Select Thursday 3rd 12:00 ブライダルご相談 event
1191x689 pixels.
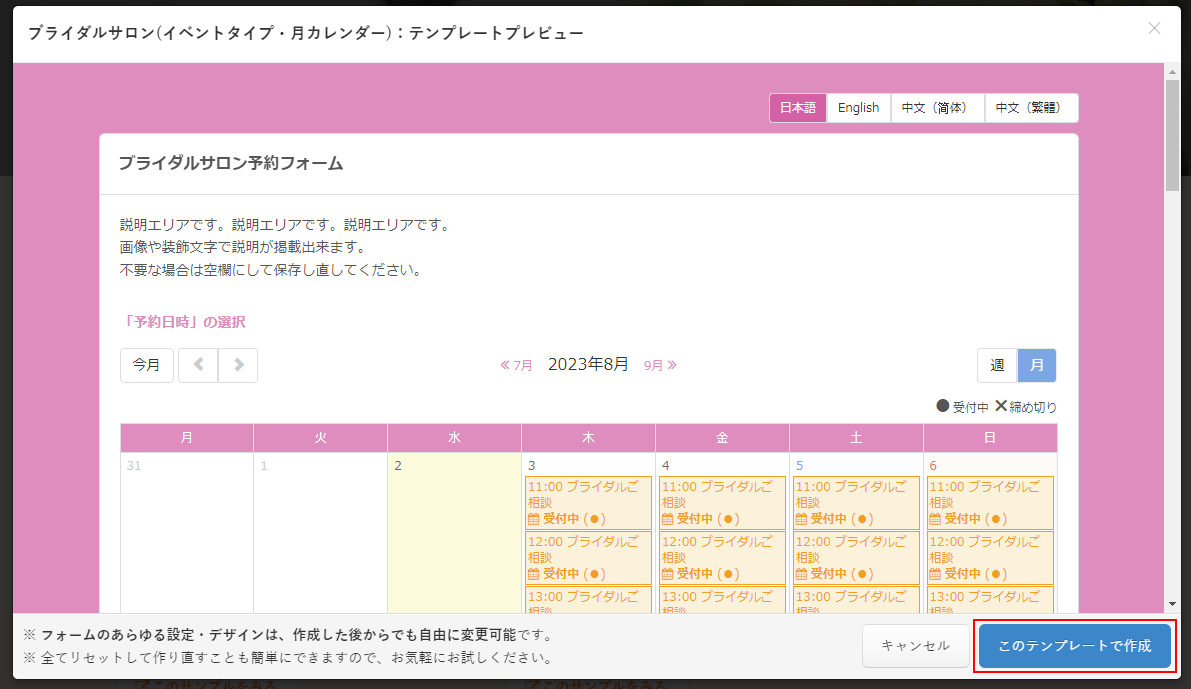(588, 557)
